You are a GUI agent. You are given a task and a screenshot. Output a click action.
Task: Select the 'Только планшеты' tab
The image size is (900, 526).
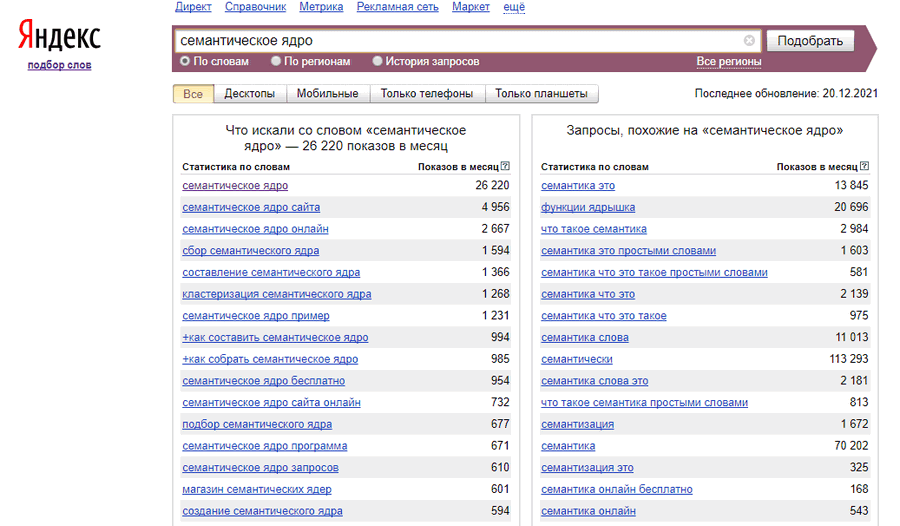(541, 94)
